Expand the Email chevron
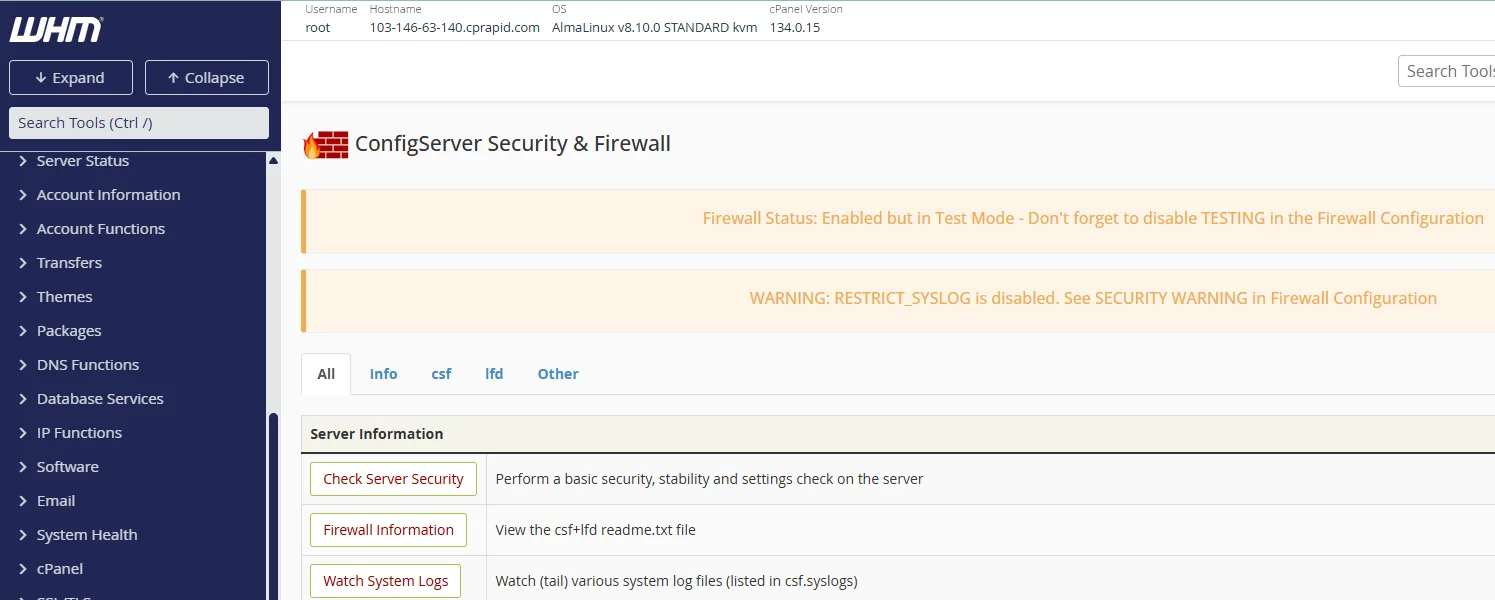The height and width of the screenshot is (600, 1495). point(23,501)
